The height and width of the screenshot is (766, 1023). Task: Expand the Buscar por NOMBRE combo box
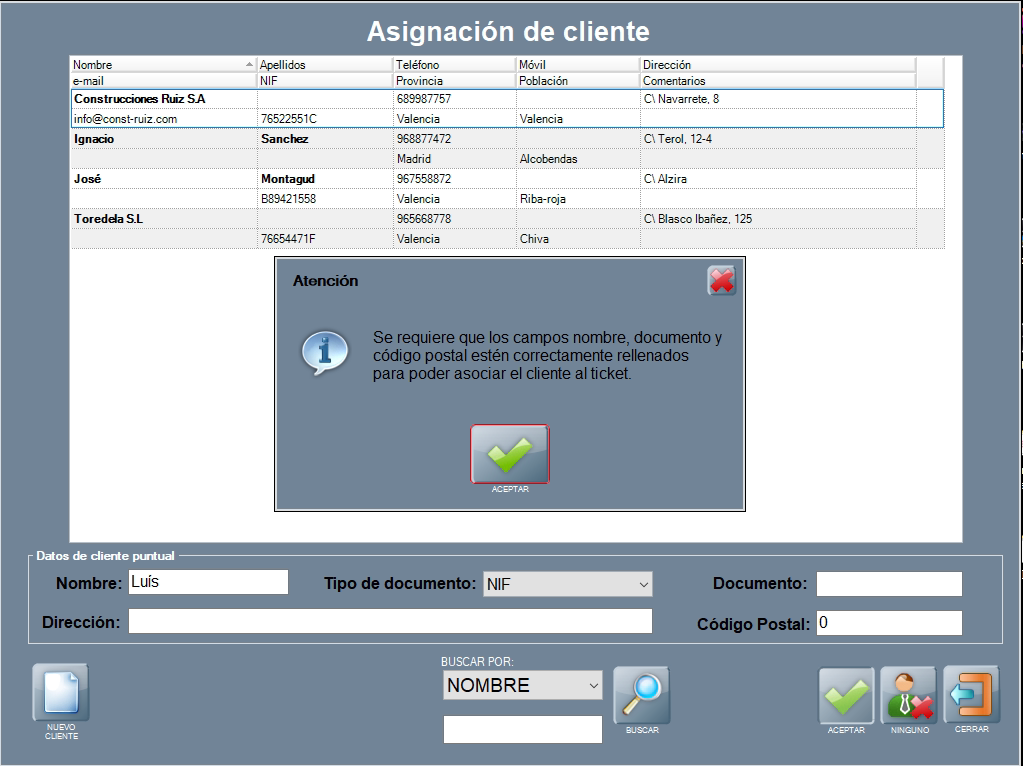(x=522, y=685)
